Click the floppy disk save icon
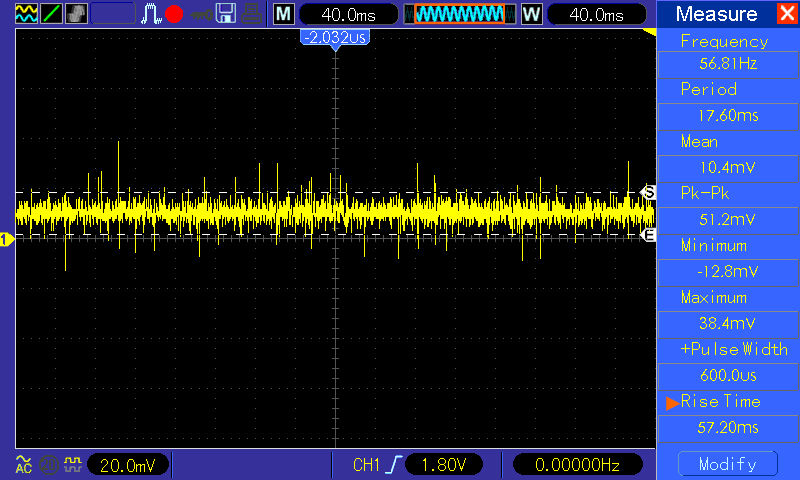This screenshot has height=480, width=800. 227,14
